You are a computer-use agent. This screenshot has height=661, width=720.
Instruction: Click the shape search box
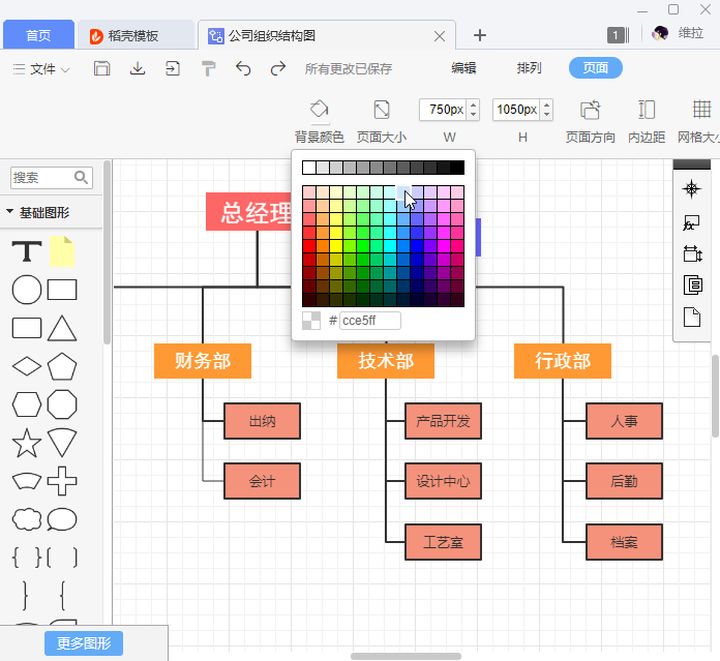coord(51,178)
